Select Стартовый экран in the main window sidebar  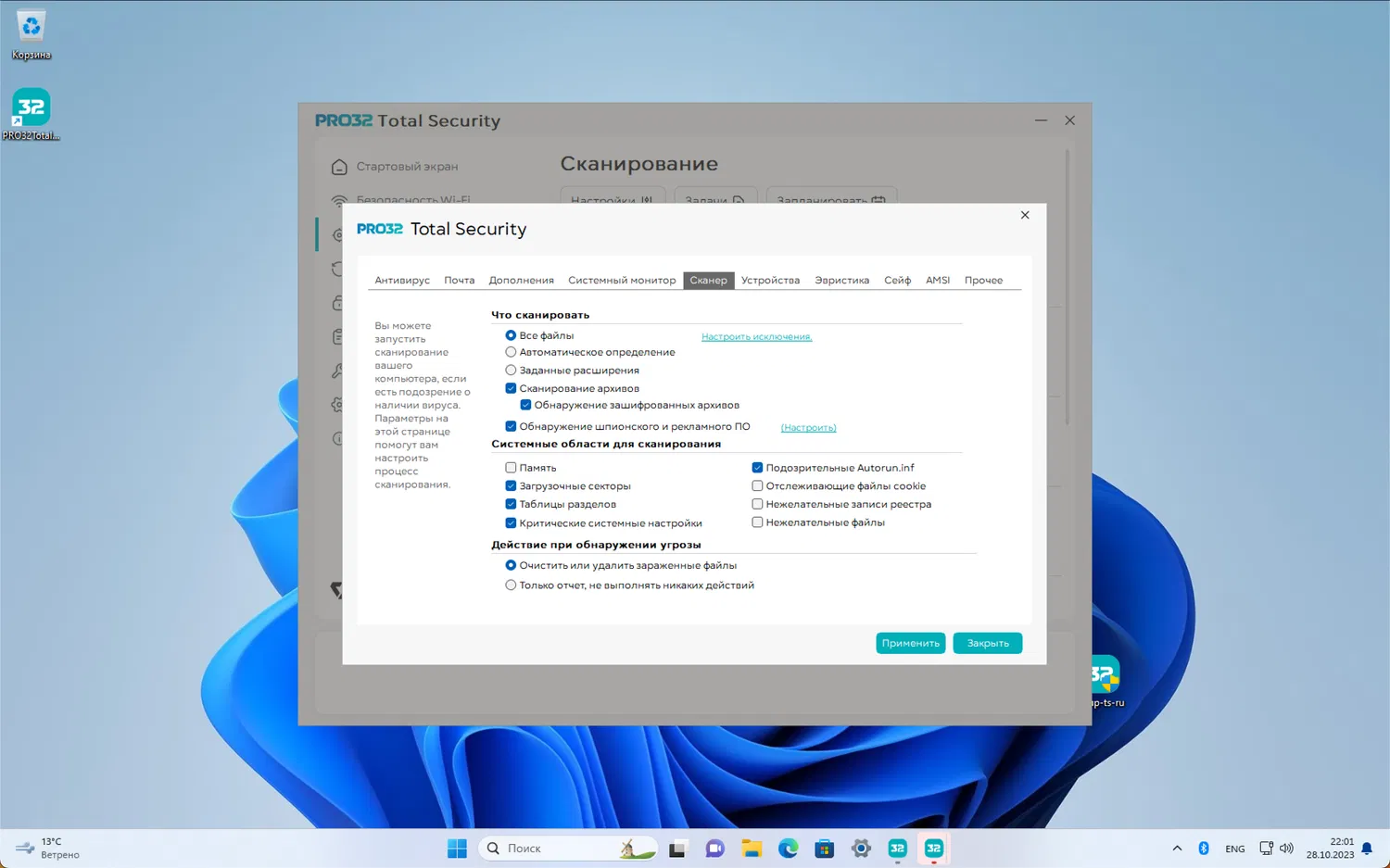click(x=408, y=167)
